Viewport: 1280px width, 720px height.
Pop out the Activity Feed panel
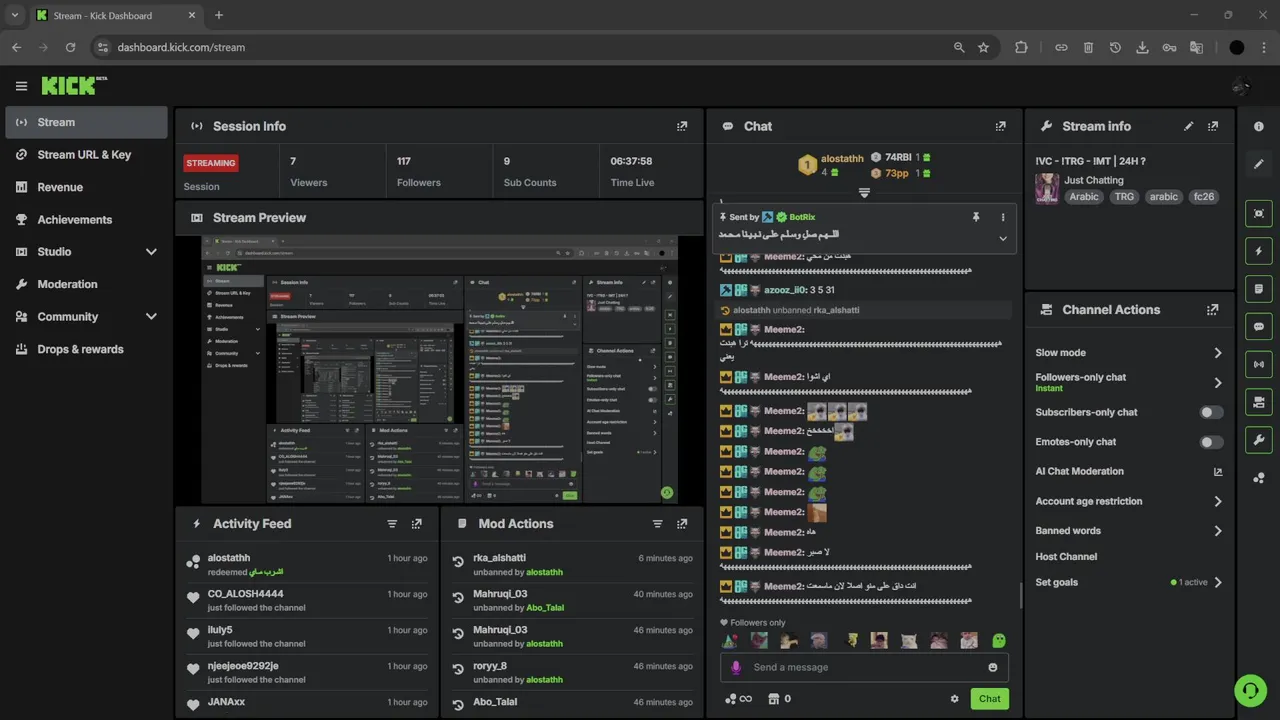pyautogui.click(x=417, y=523)
